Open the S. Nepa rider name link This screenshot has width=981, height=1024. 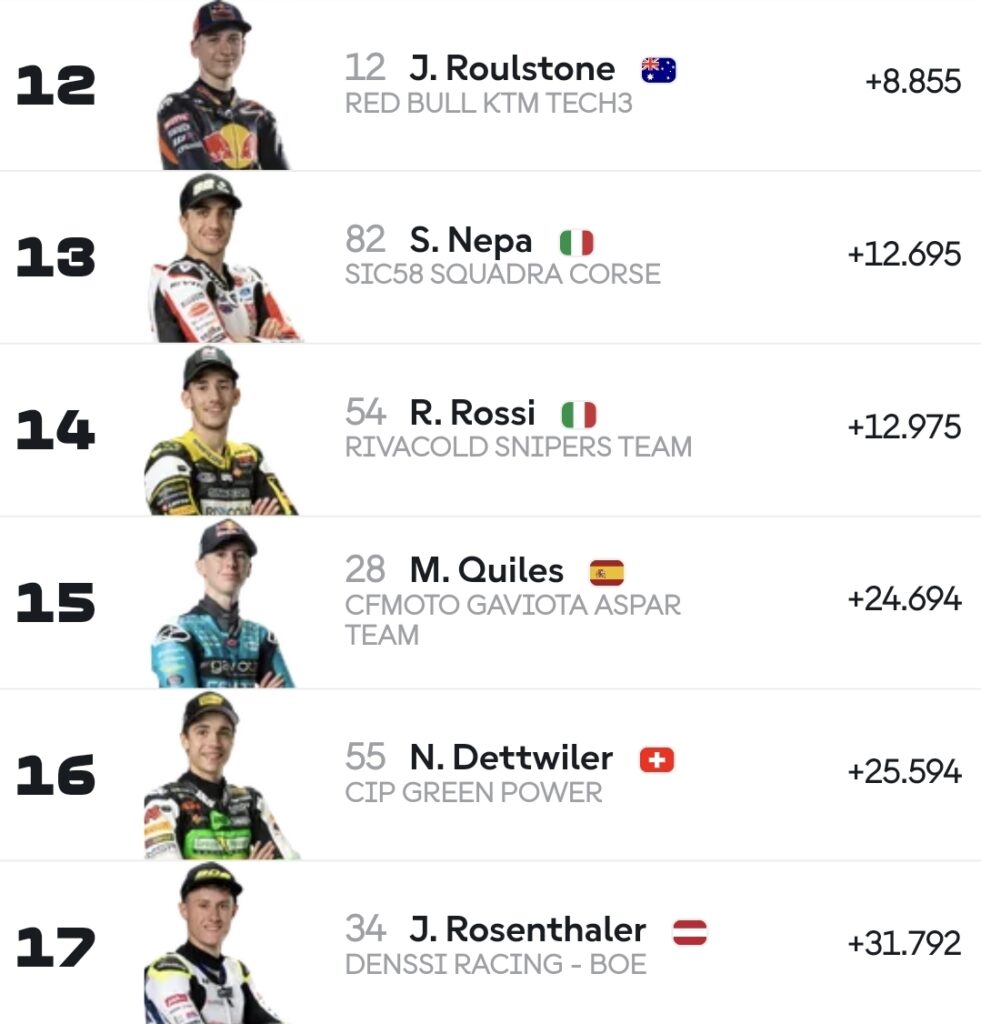471,241
